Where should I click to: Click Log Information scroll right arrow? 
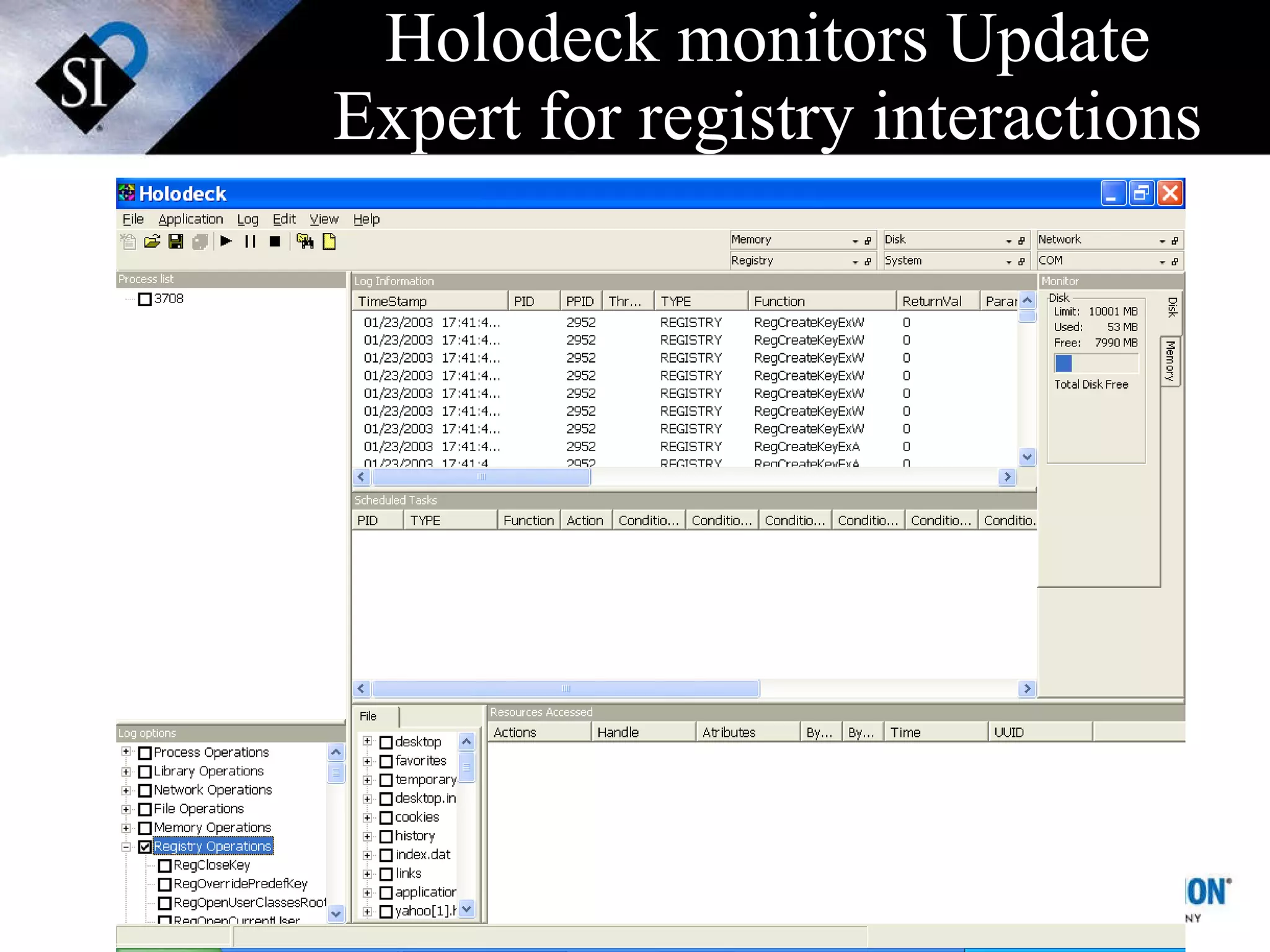[1008, 477]
